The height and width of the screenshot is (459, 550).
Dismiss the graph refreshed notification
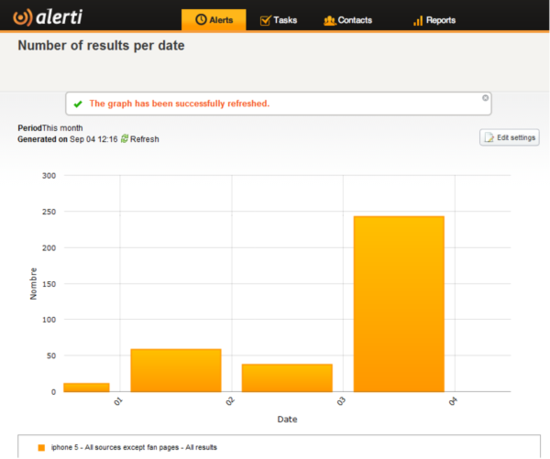[485, 98]
